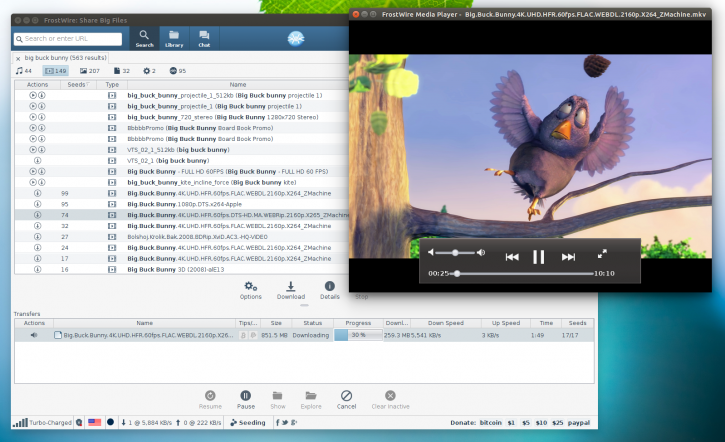Open FrostWire Facebook link in status bar
The height and width of the screenshot is (442, 725).
pos(277,423)
